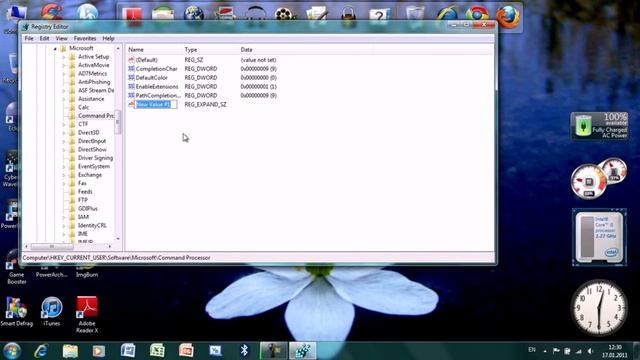Expand the DirectInput key
640x360 pixels.
(x=64, y=141)
